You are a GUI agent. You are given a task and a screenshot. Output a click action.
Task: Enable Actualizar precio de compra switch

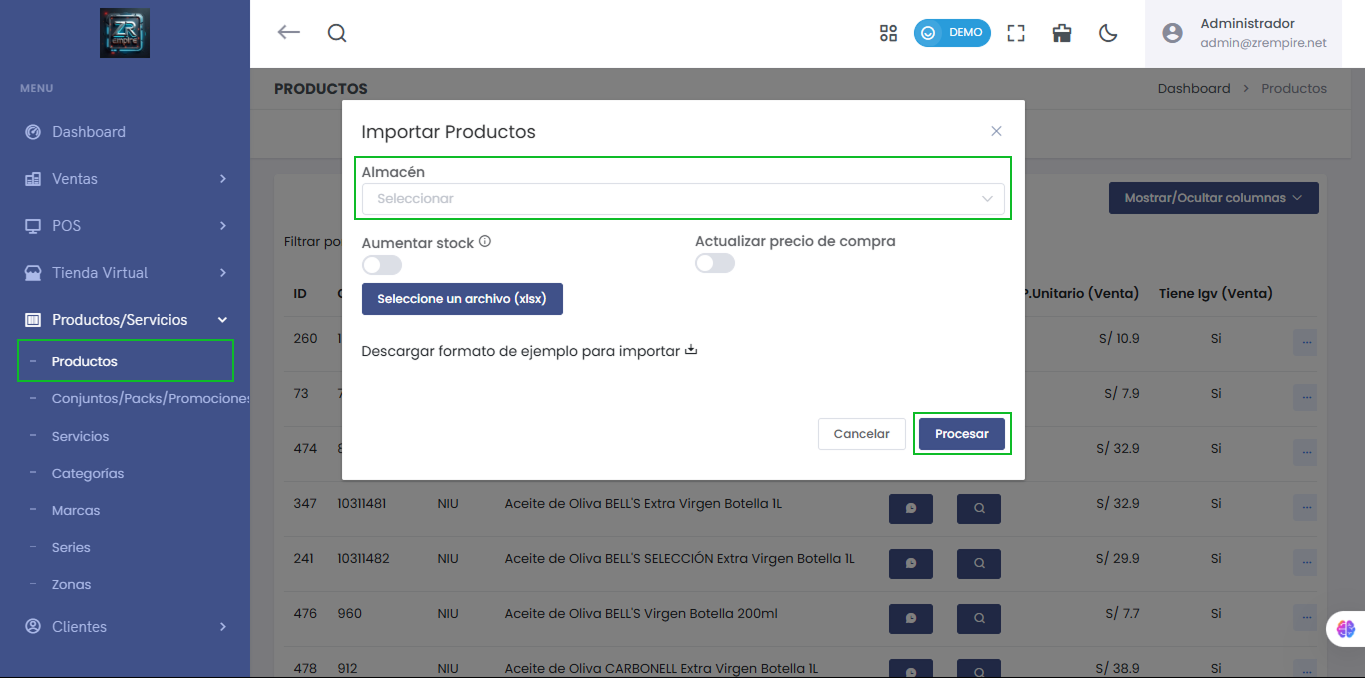[715, 263]
